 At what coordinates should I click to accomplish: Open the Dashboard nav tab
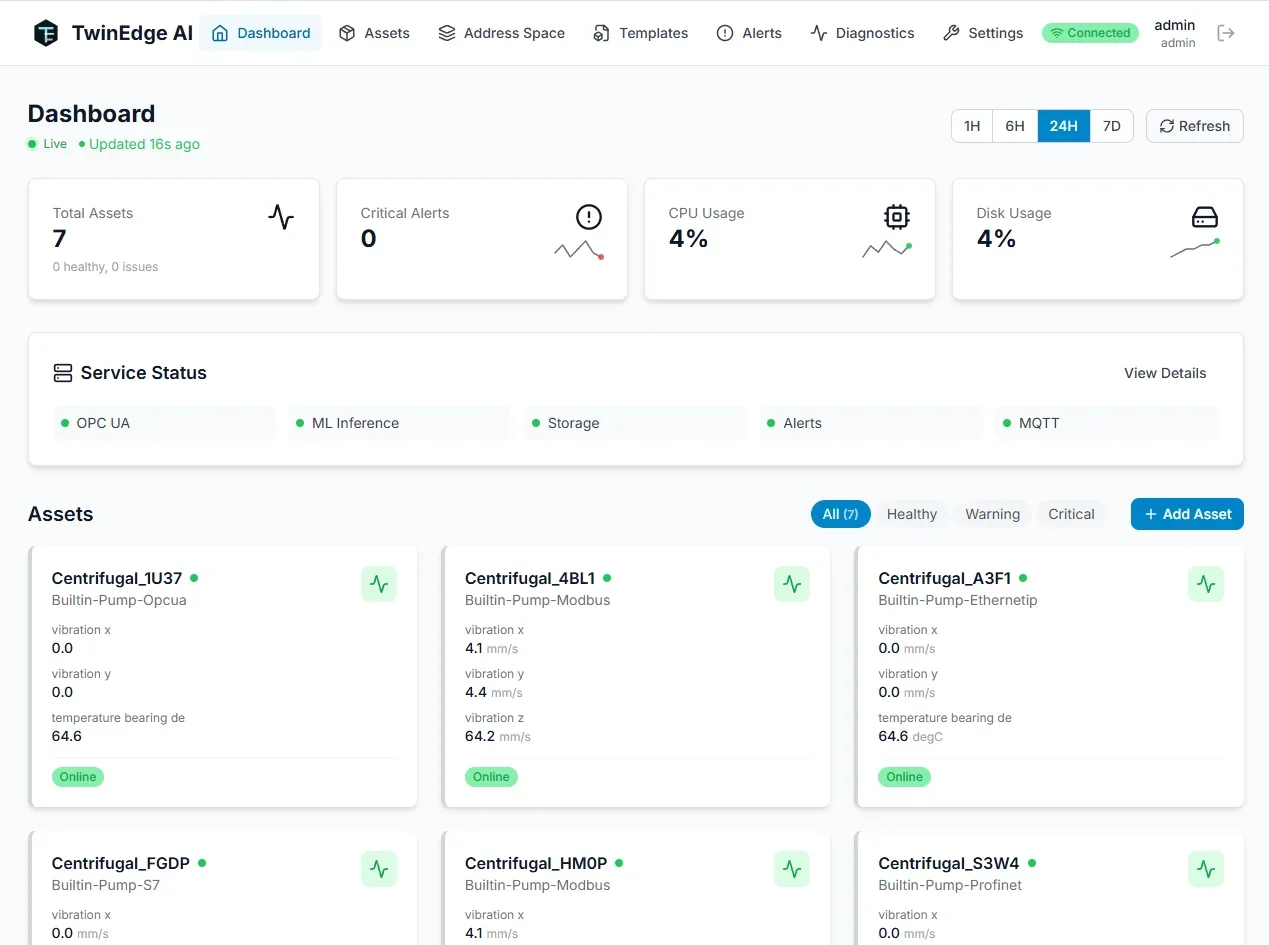(x=261, y=33)
